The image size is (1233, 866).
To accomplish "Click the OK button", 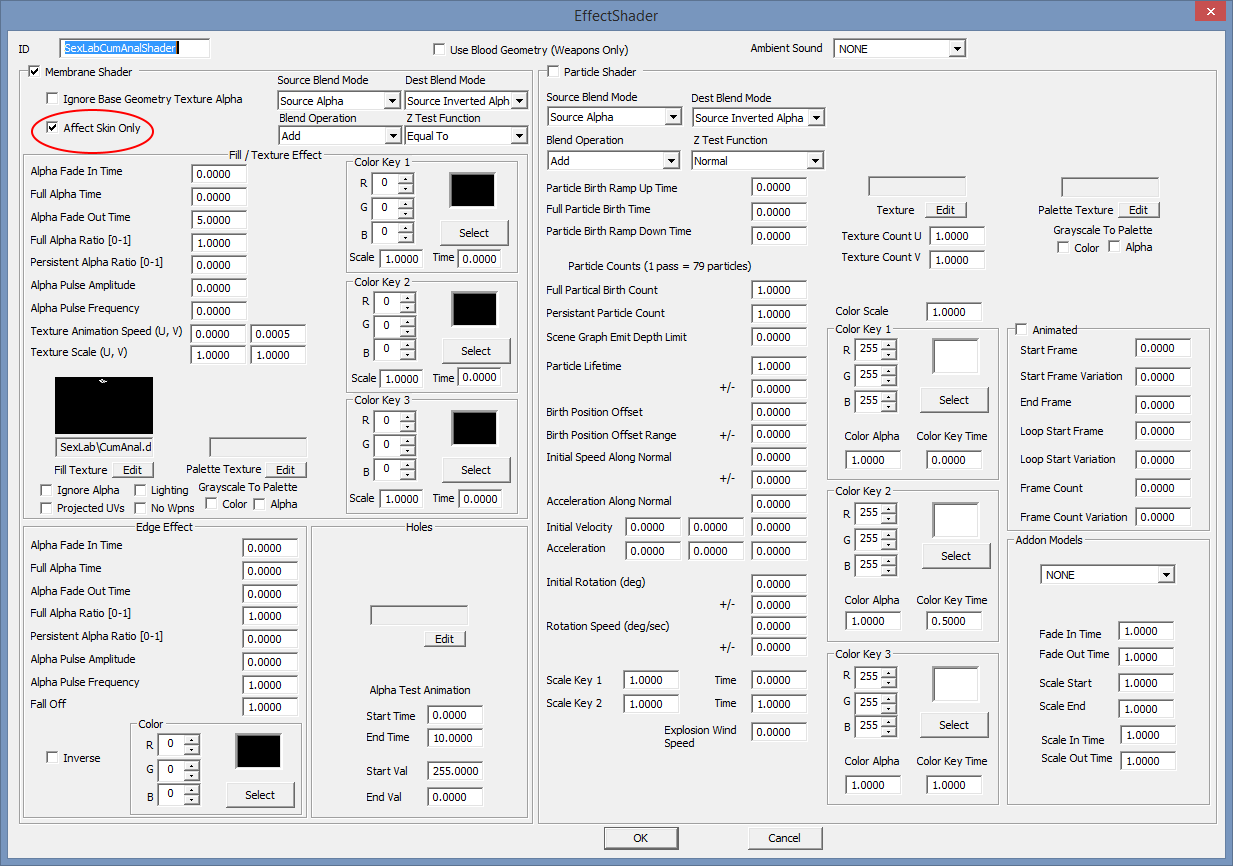I will click(x=640, y=838).
